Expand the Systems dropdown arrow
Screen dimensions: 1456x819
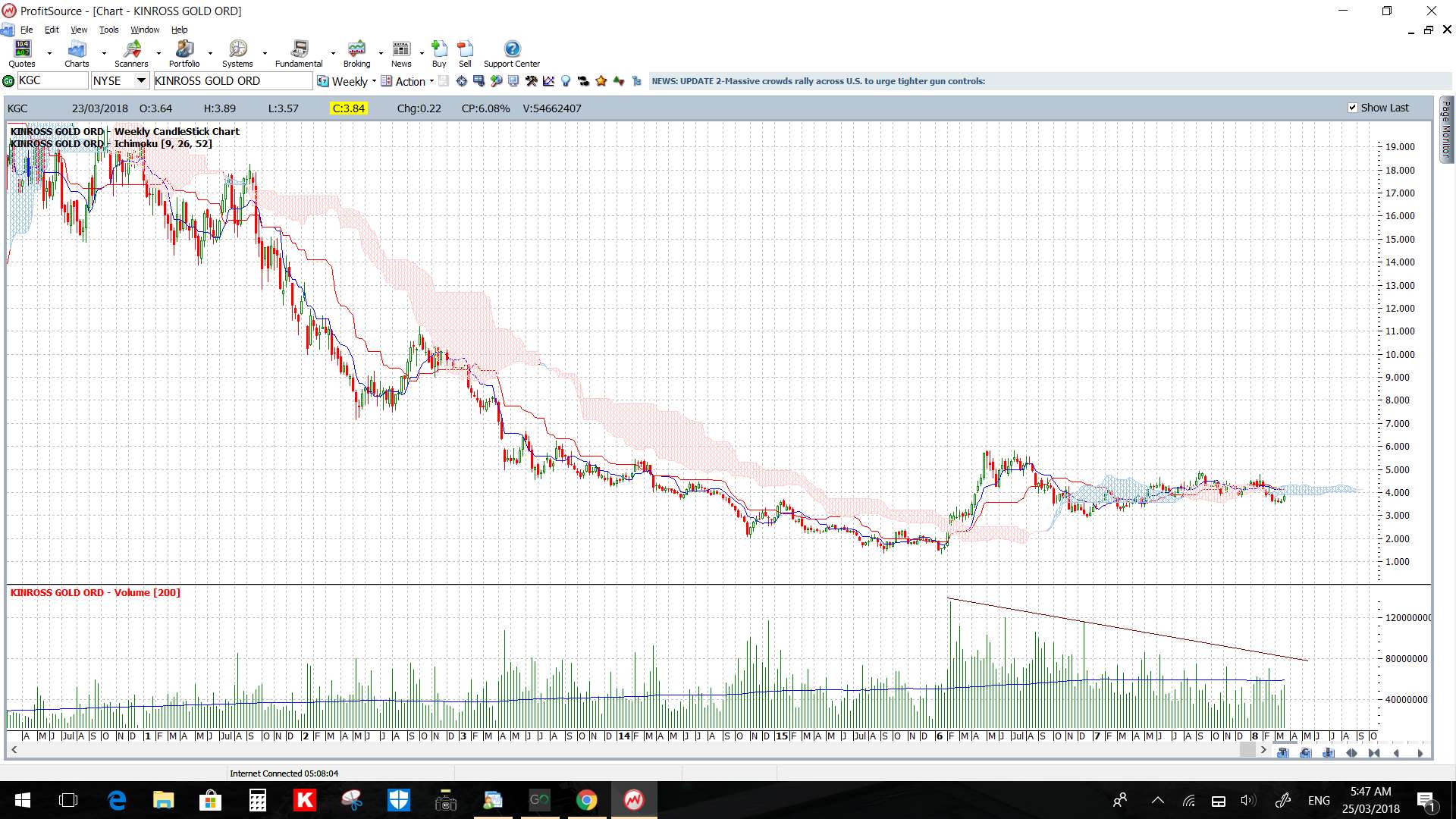[x=265, y=53]
